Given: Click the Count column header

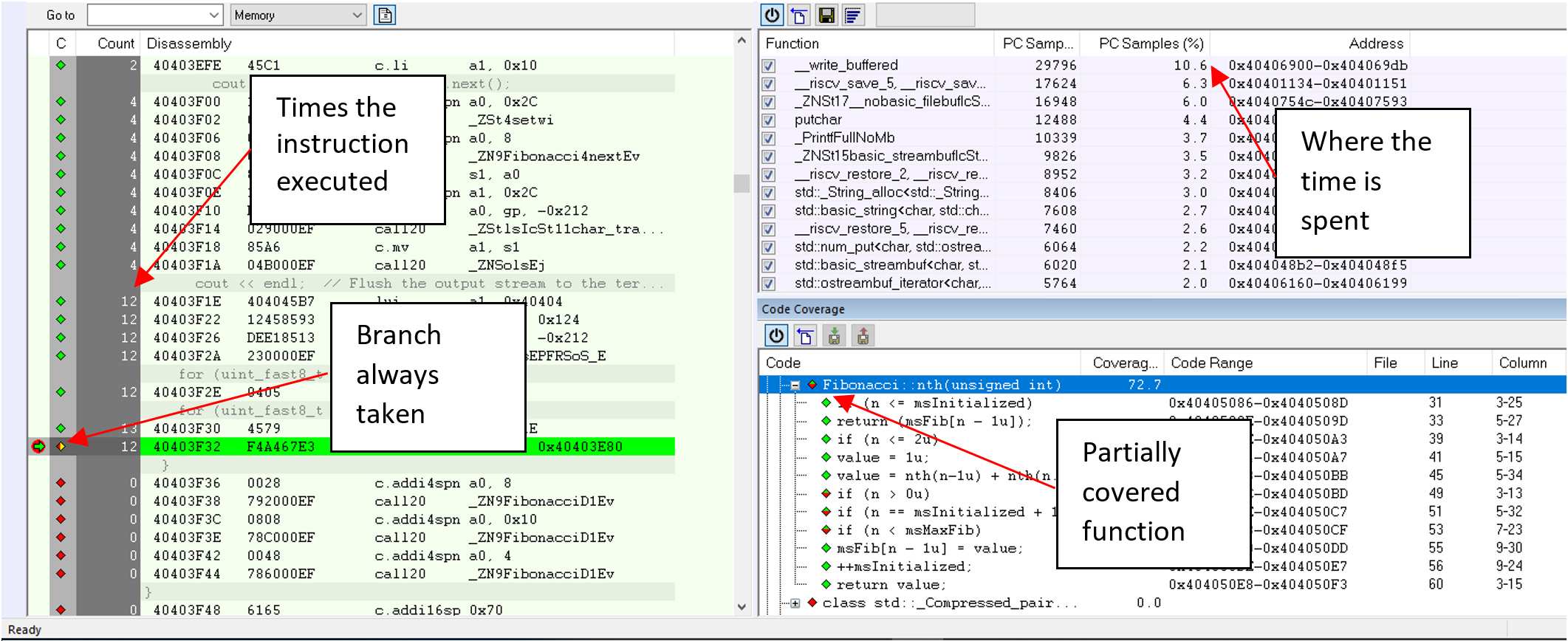Looking at the screenshot, I should point(115,44).
